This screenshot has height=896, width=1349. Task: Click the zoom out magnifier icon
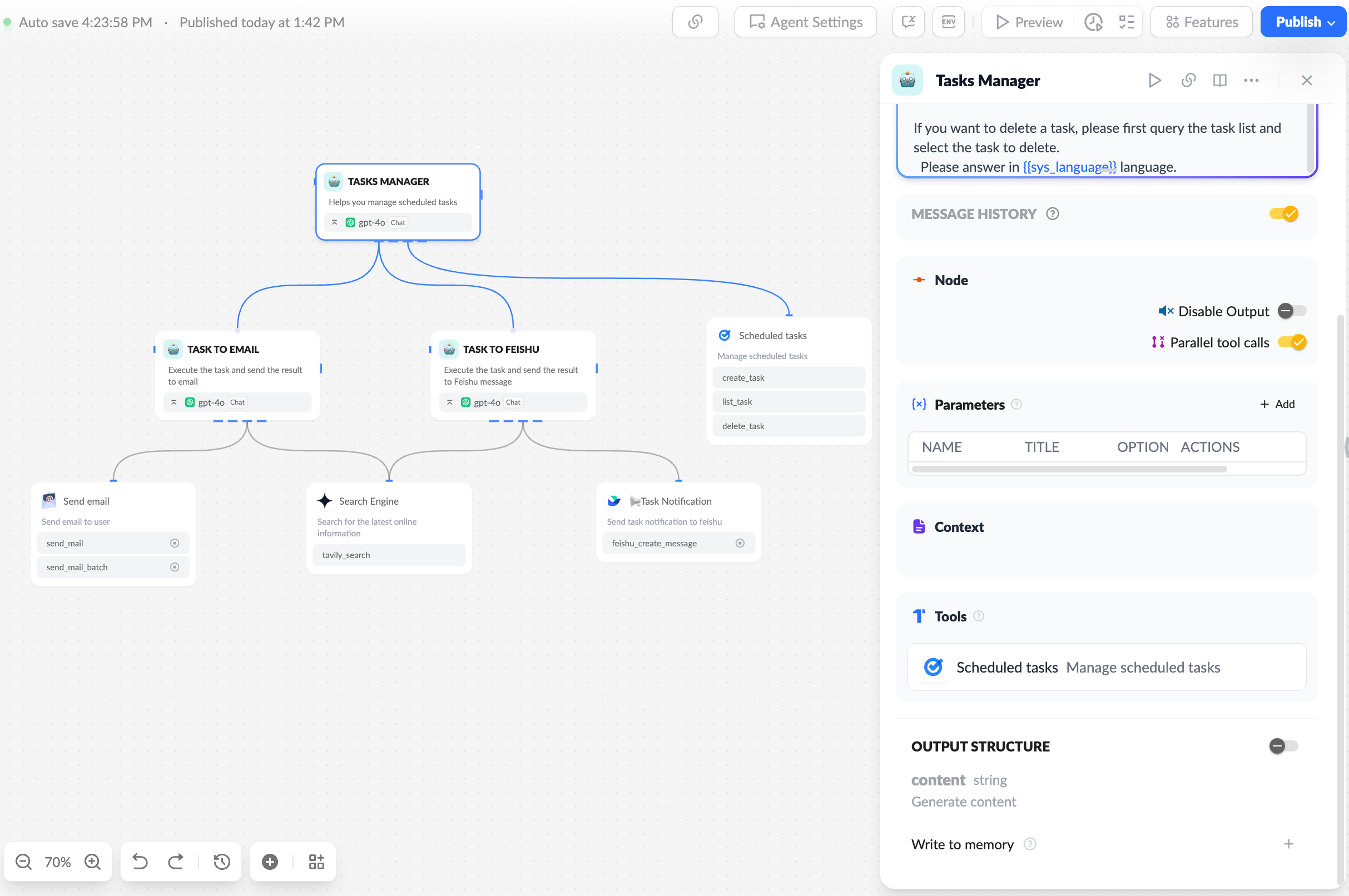pos(23,861)
